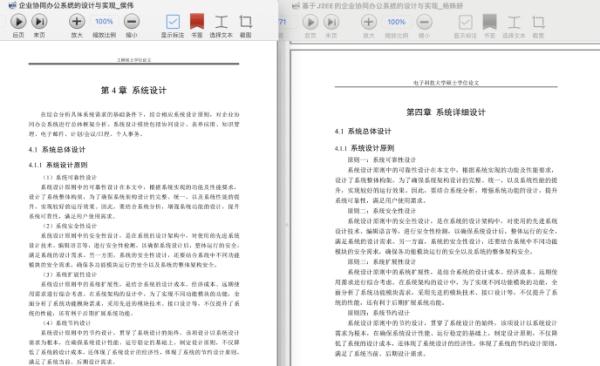Go to next page in right window
This screenshot has width=600, height=366.
tap(310, 22)
